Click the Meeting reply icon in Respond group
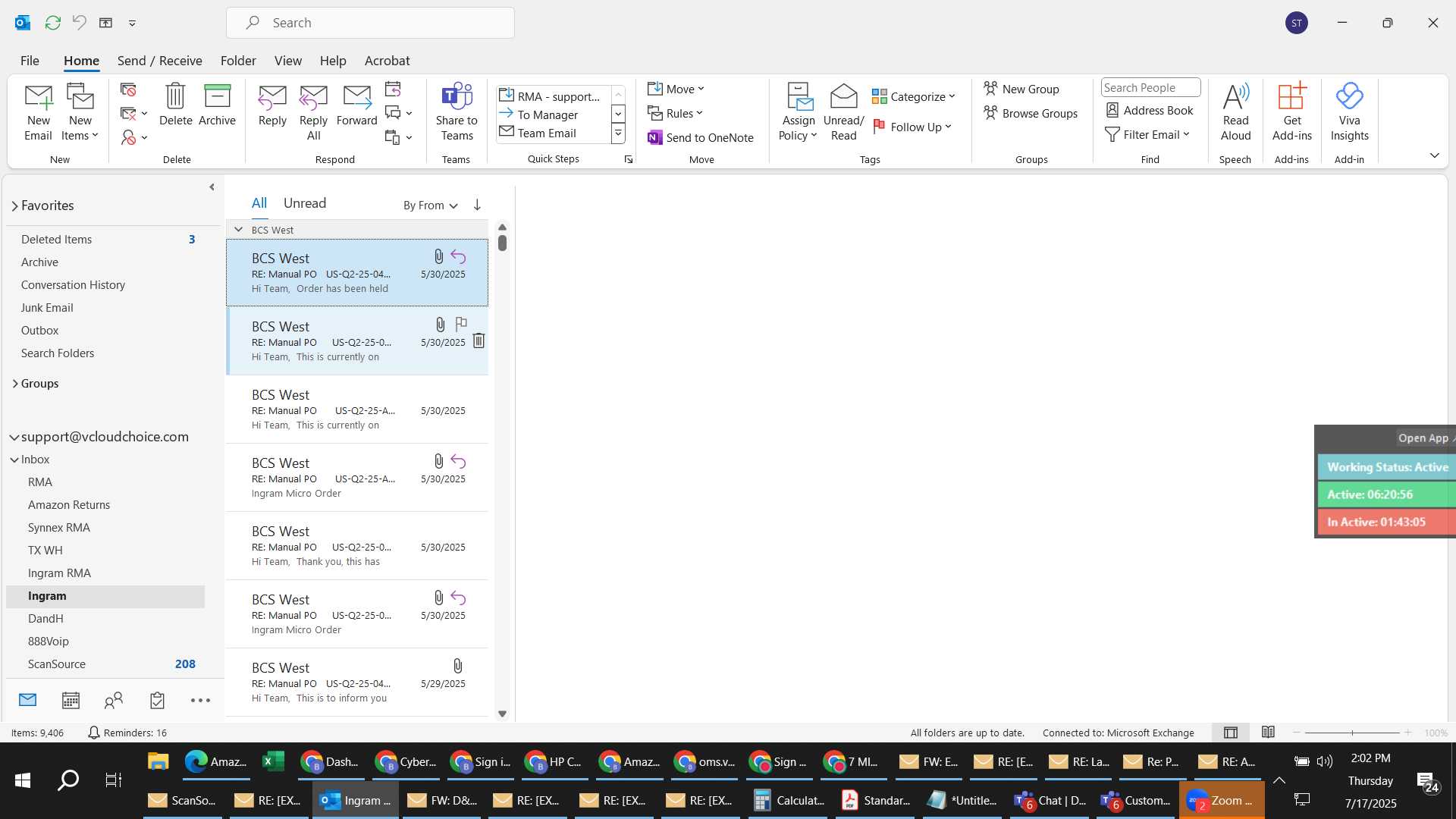The image size is (1456, 819). [x=393, y=89]
